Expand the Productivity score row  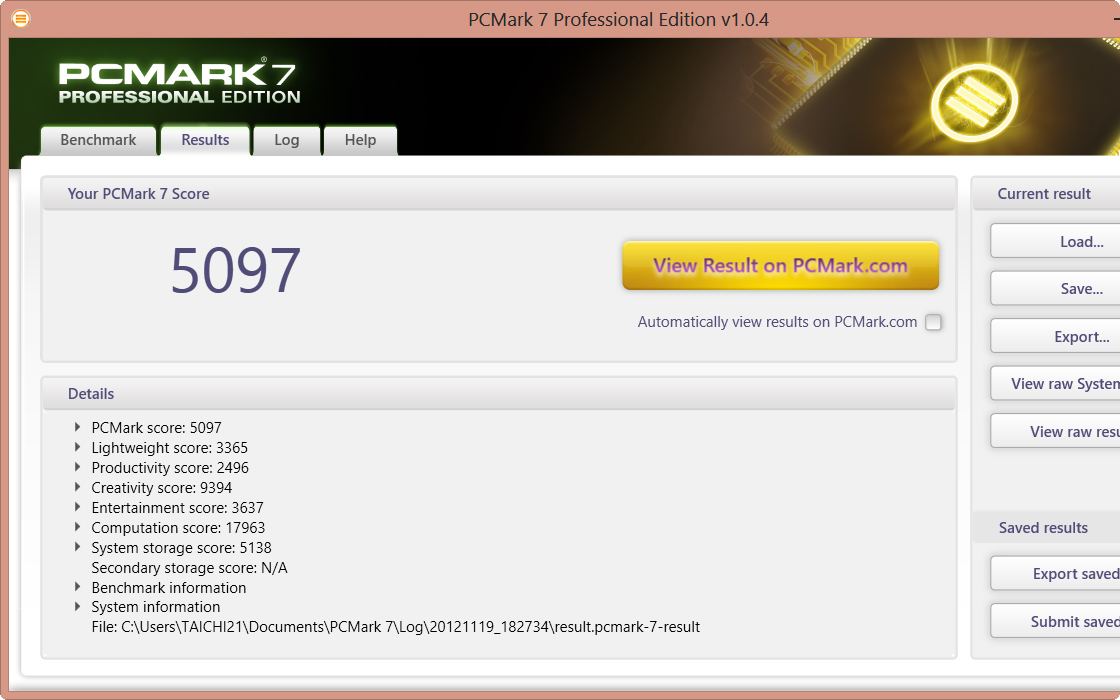pos(77,467)
